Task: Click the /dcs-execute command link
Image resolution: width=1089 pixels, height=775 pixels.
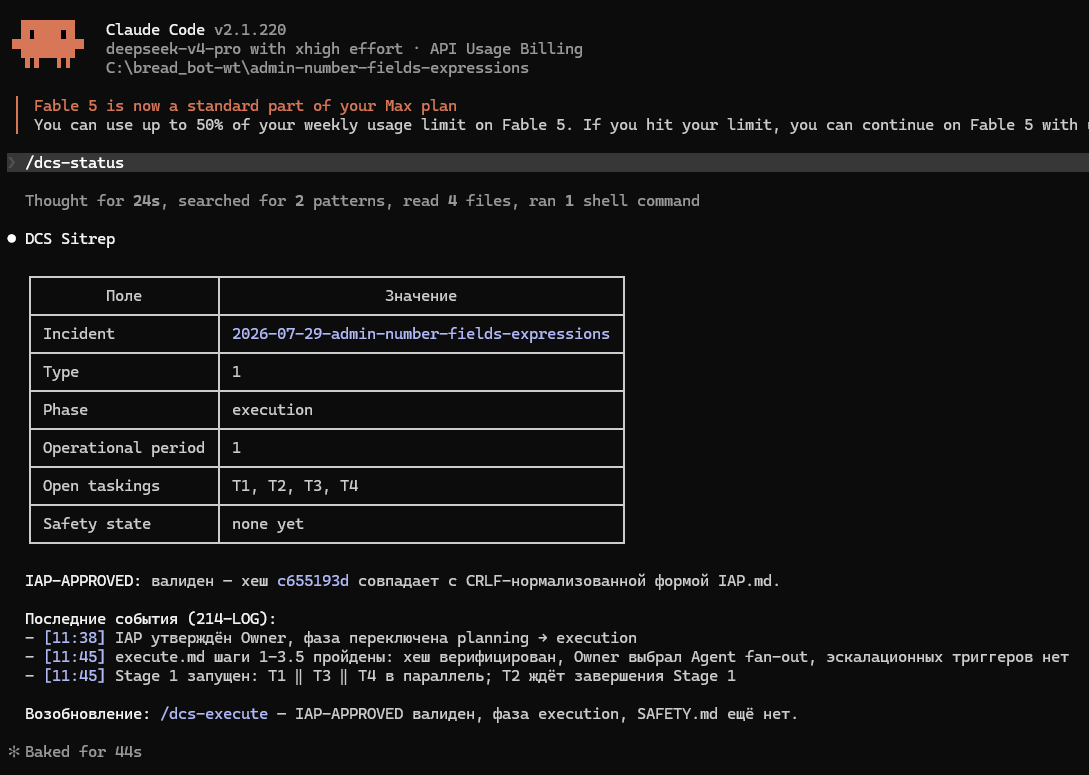Action: click(214, 714)
